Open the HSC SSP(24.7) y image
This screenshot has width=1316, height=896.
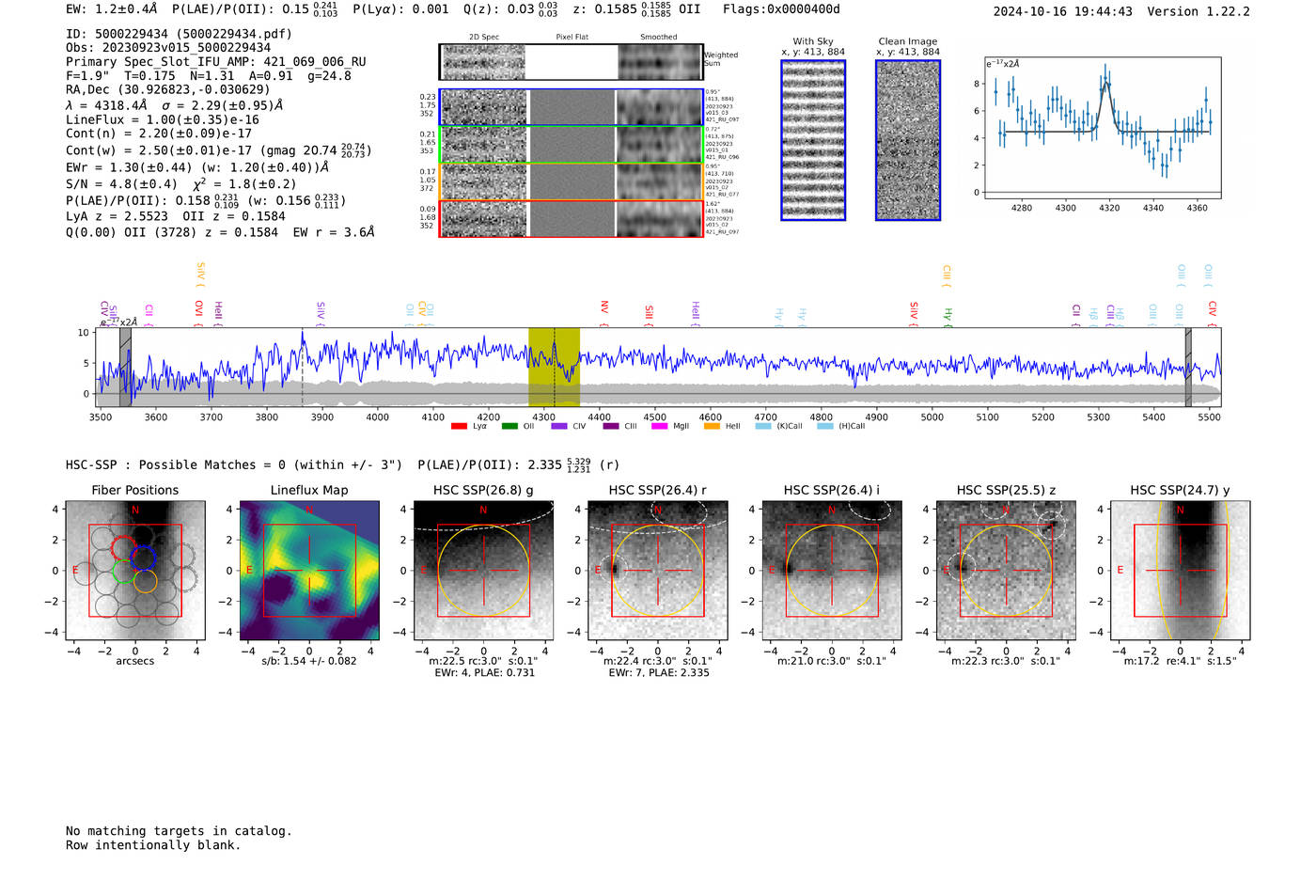pyautogui.click(x=1181, y=570)
